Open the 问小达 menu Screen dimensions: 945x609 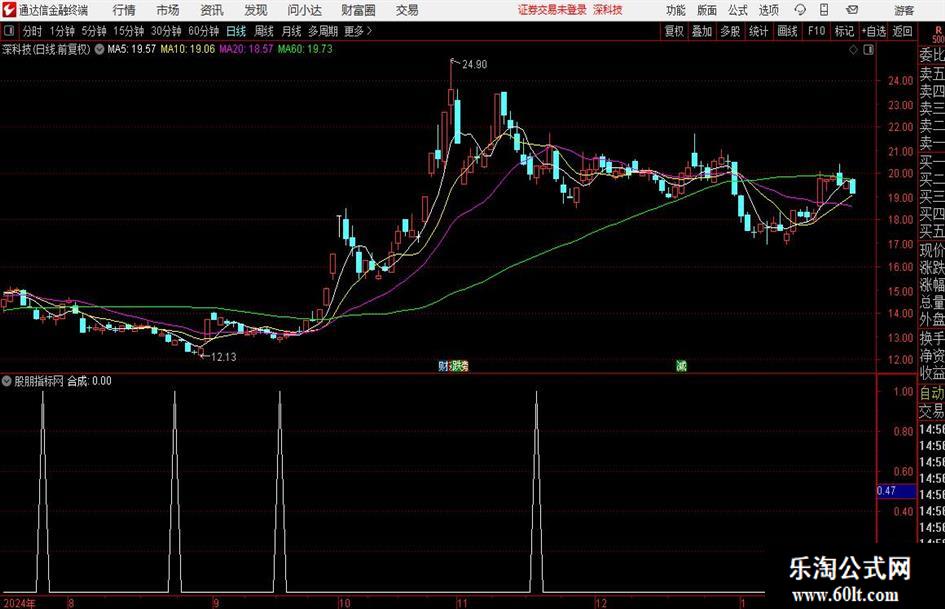tap(304, 10)
